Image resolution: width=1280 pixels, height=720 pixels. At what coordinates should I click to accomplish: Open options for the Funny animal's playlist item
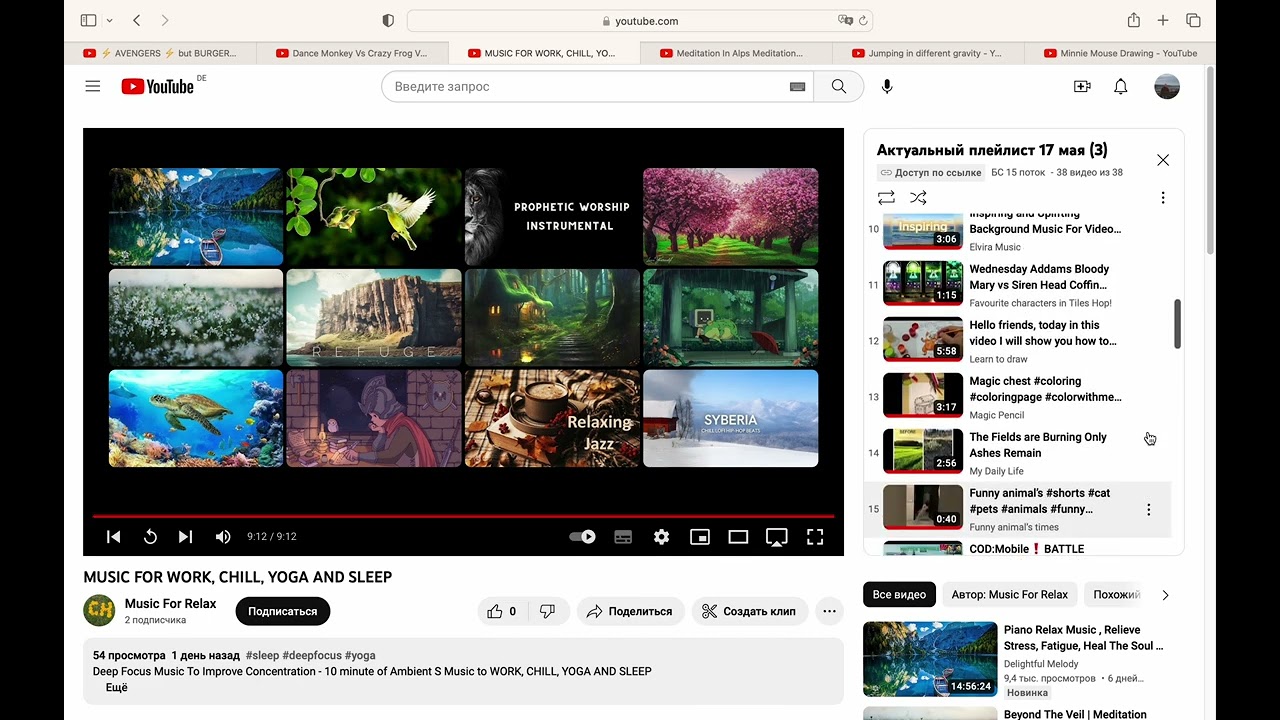click(x=1148, y=510)
